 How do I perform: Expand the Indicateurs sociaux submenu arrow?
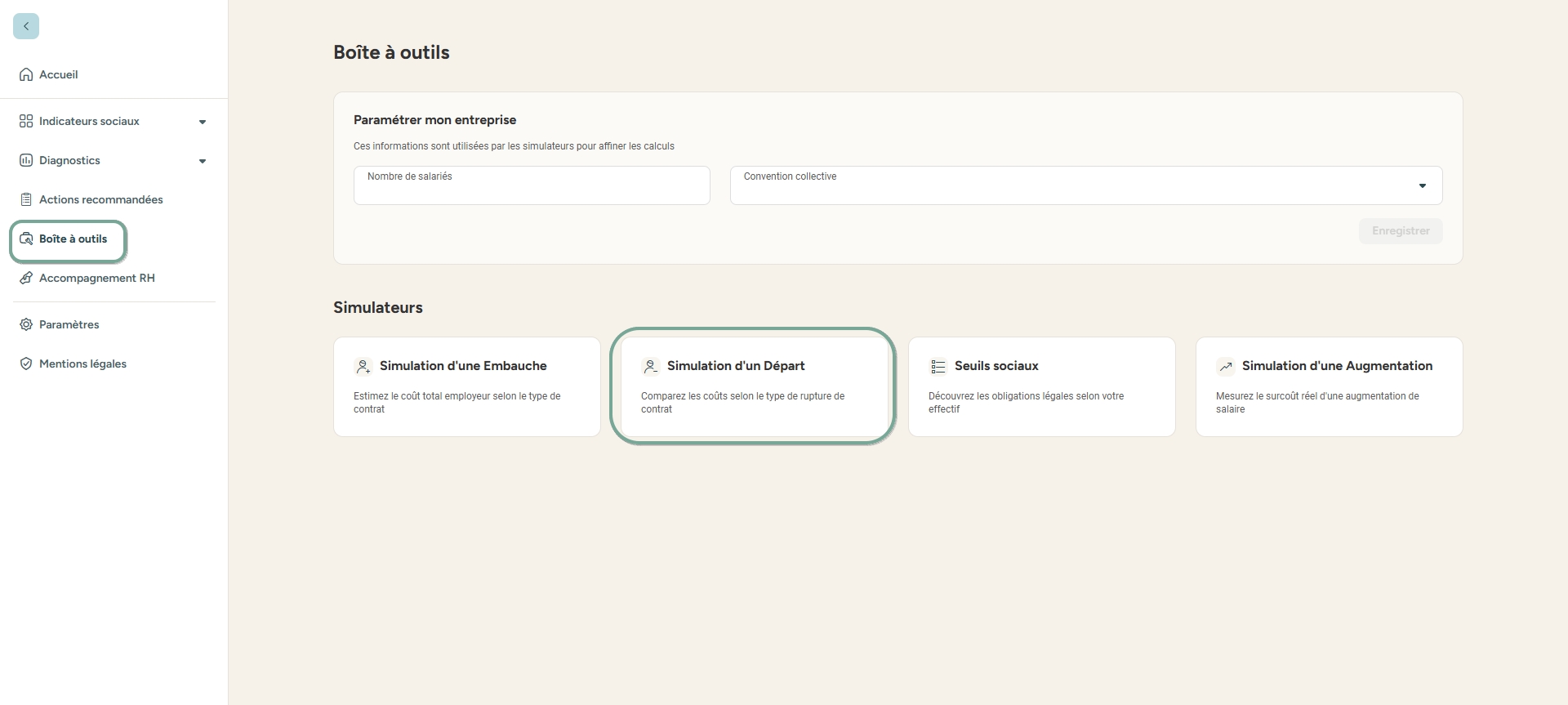click(x=203, y=122)
